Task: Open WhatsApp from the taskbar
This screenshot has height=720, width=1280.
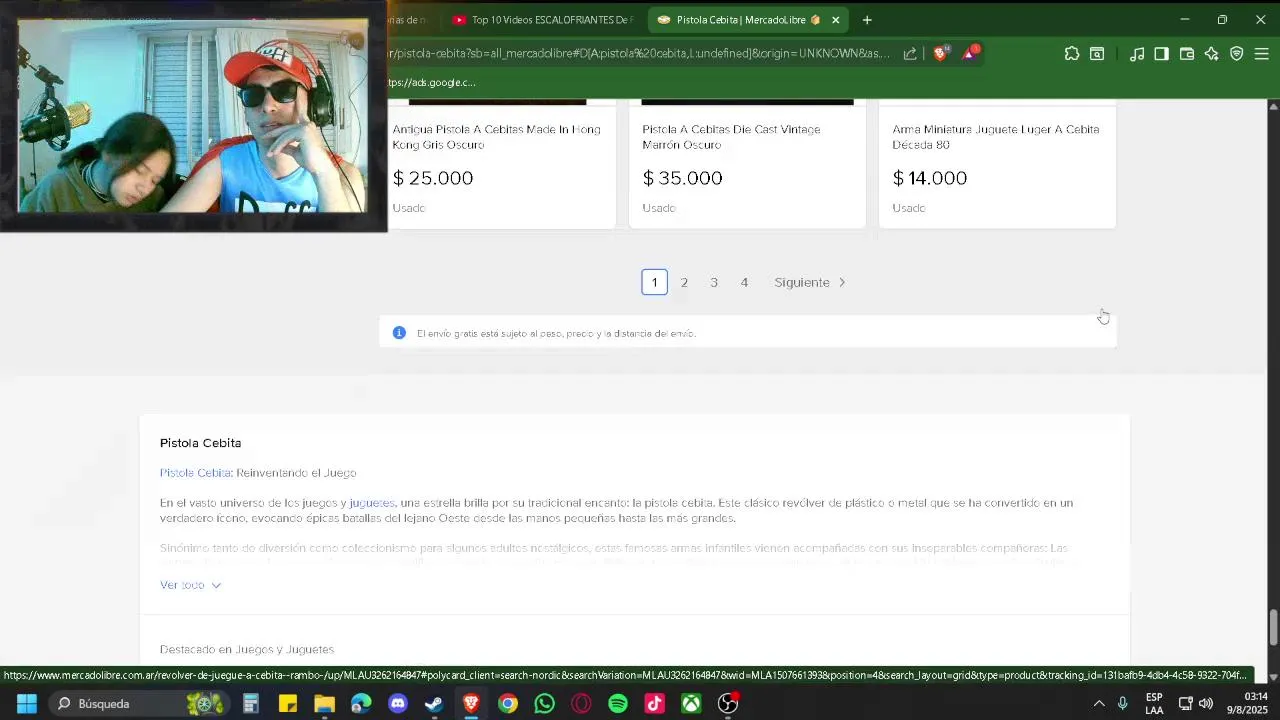Action: [x=544, y=704]
